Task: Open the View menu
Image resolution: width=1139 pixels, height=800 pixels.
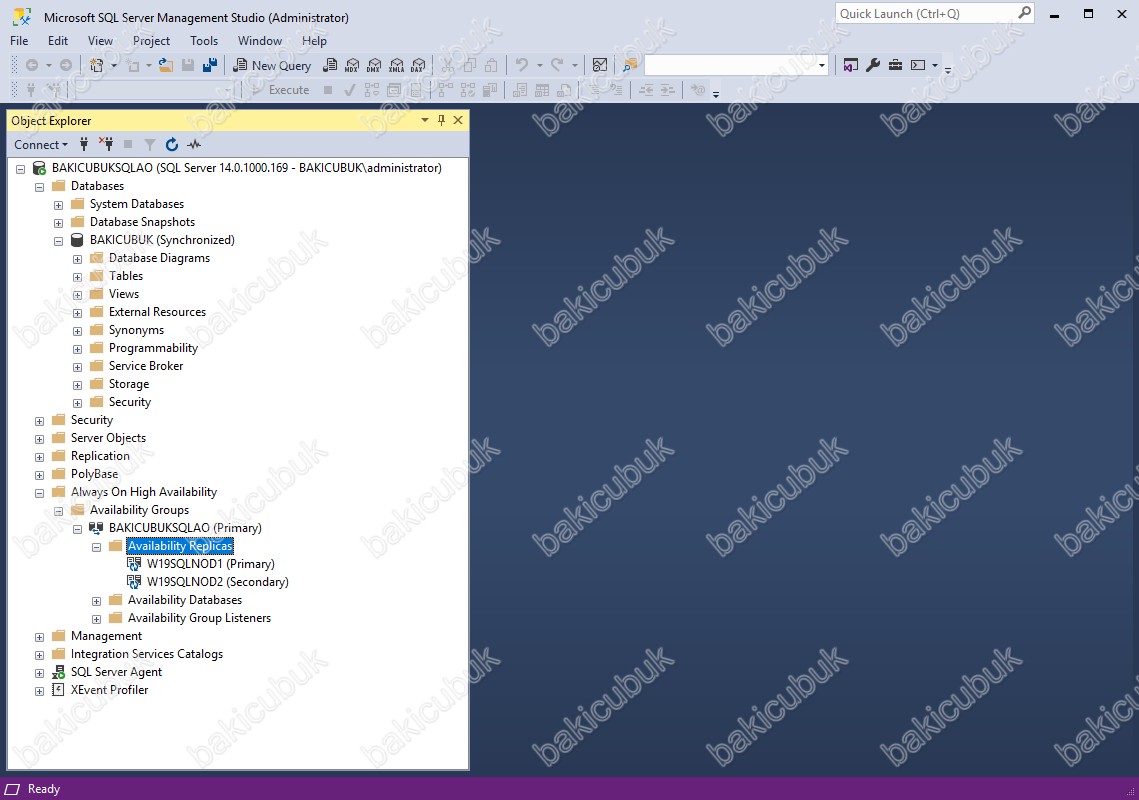Action: pyautogui.click(x=100, y=41)
